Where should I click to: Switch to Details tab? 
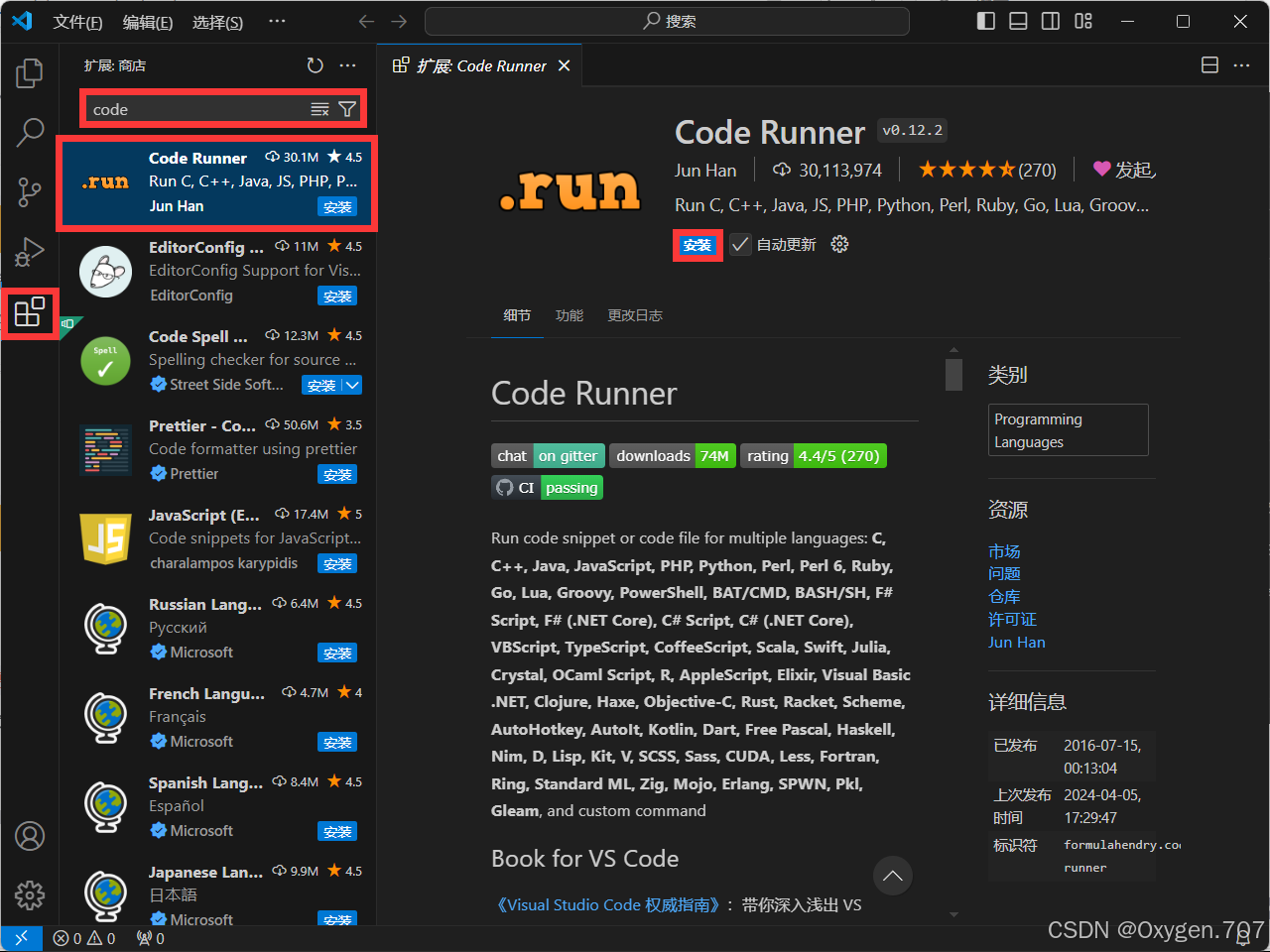click(x=517, y=315)
